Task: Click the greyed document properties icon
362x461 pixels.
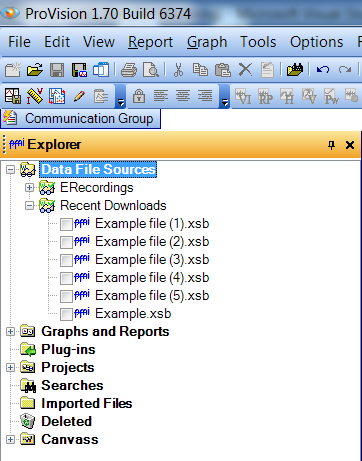Action: click(x=267, y=70)
